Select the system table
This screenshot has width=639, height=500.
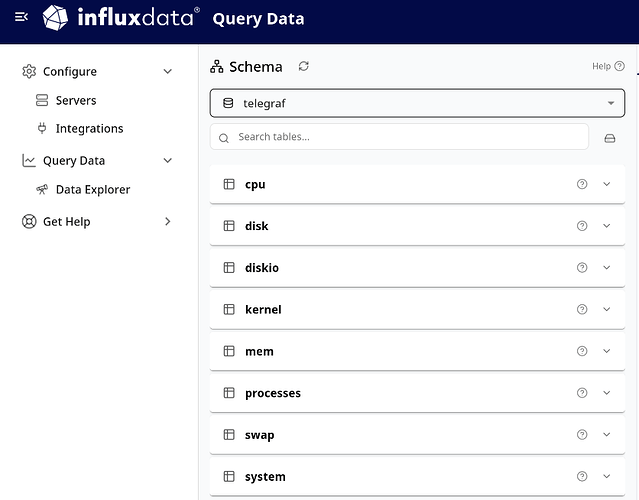(x=265, y=477)
